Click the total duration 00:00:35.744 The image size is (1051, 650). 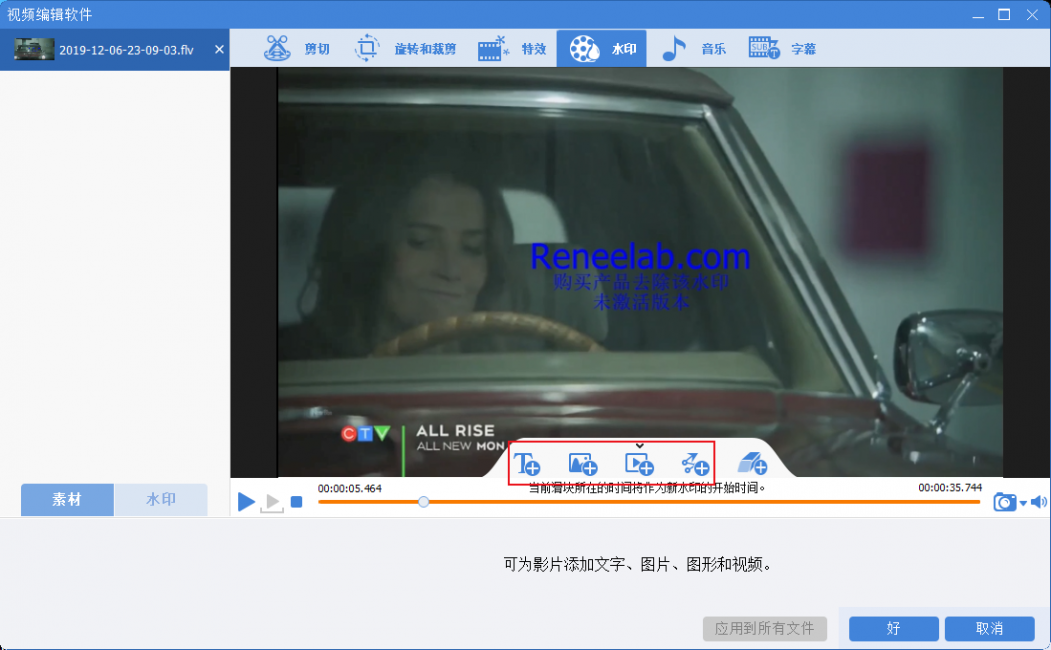pos(950,487)
